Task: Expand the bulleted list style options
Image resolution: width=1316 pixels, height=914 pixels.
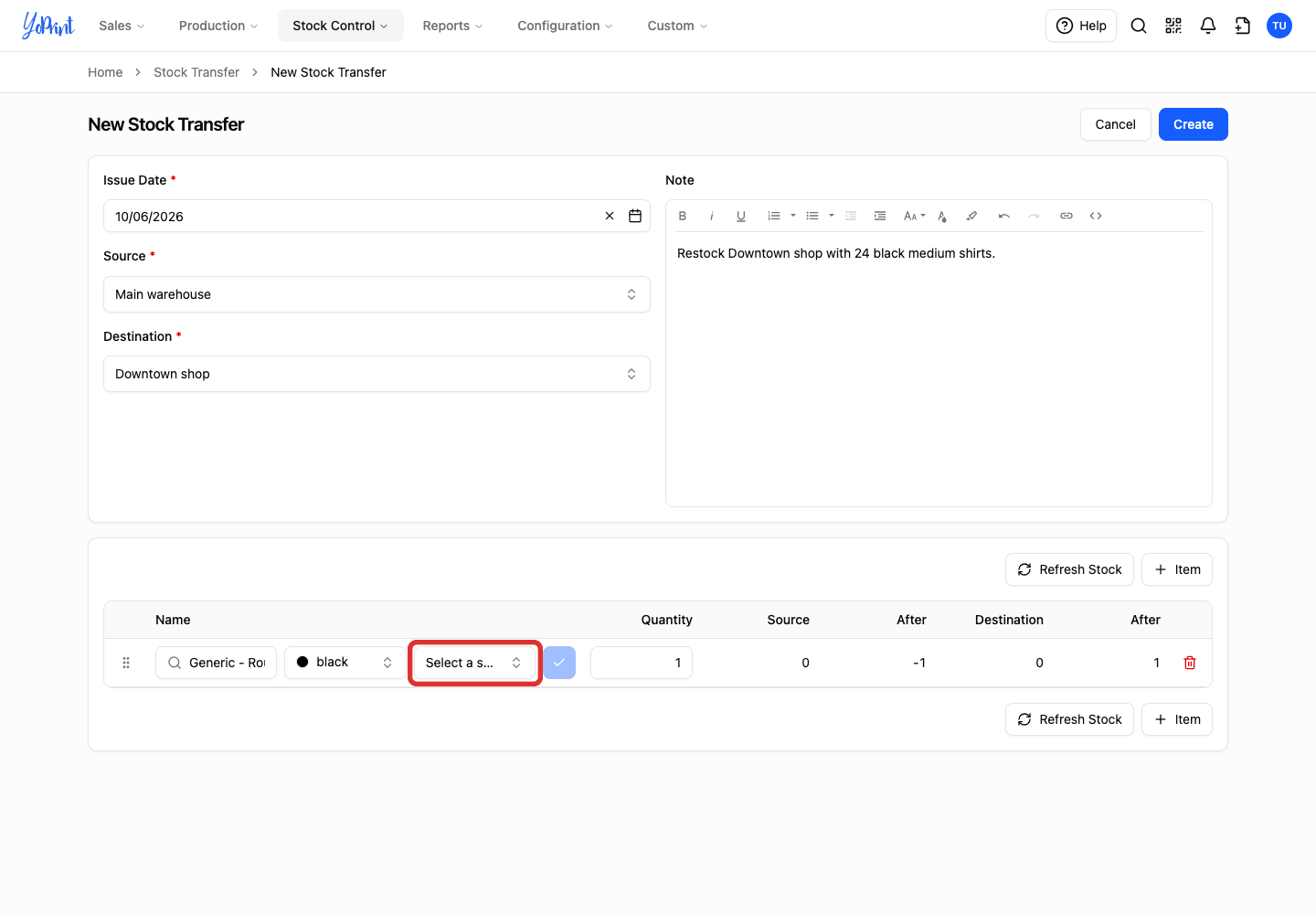Action: pyautogui.click(x=832, y=216)
